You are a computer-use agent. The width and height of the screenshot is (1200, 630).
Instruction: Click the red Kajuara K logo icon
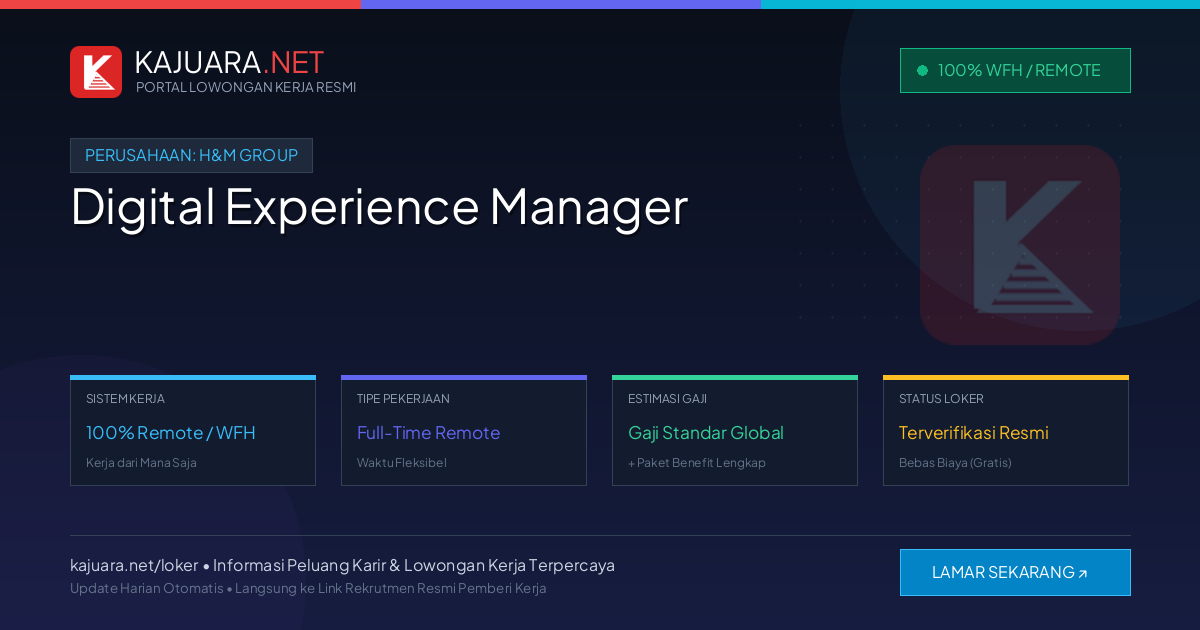[x=96, y=72]
